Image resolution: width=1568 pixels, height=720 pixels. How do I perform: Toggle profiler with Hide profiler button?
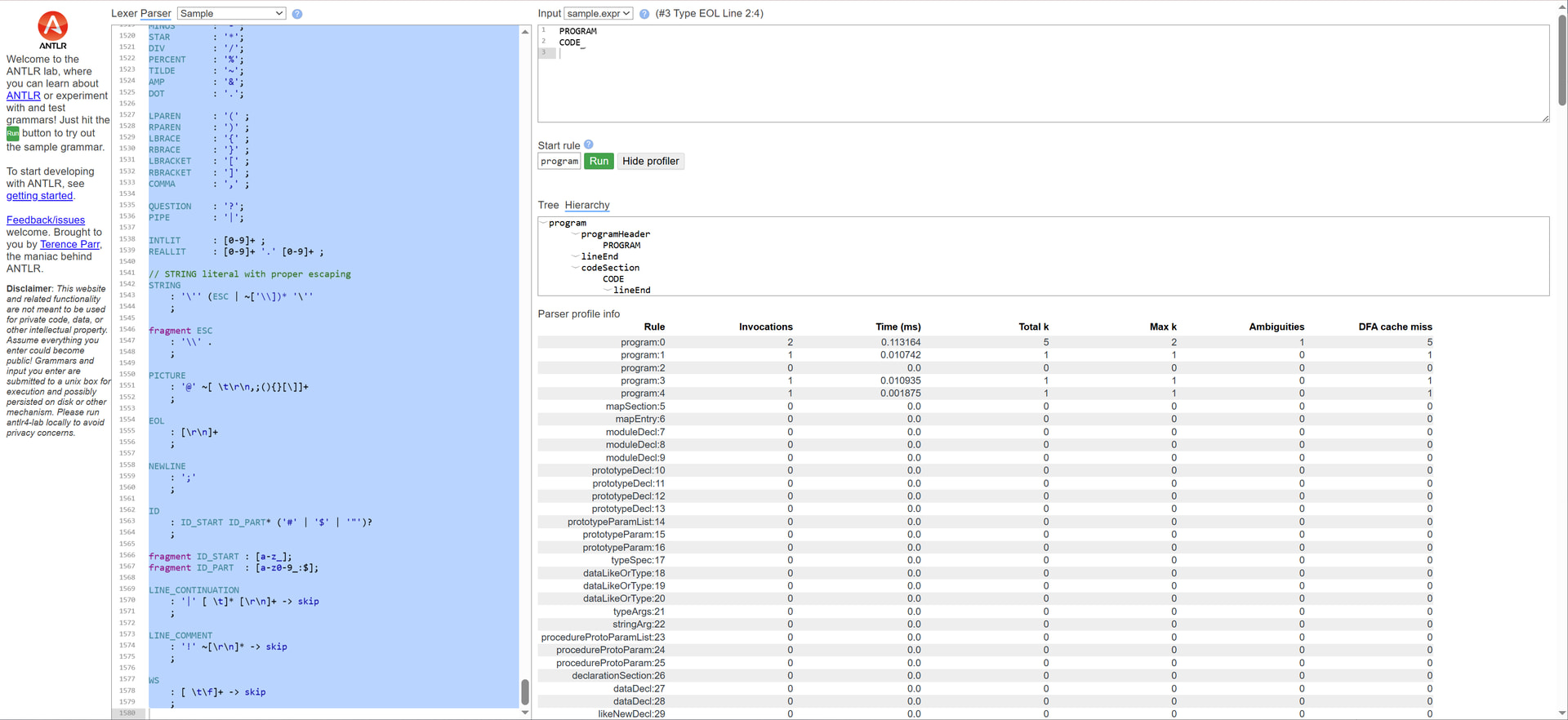pos(650,161)
